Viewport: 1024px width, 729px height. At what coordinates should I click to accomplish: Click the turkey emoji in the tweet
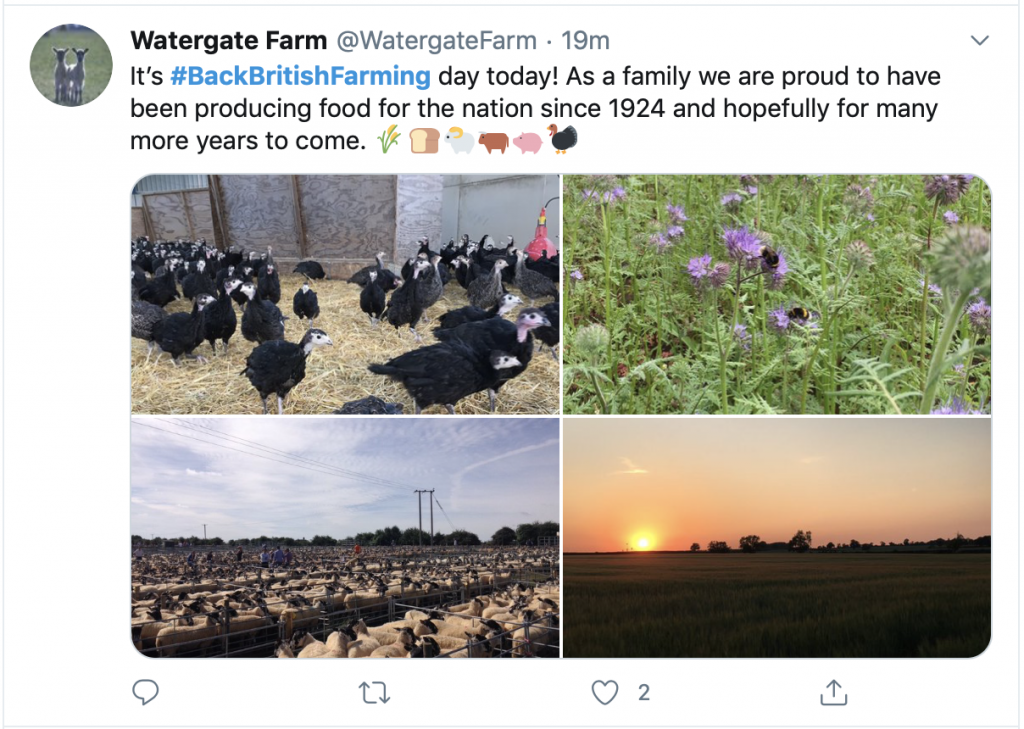point(562,140)
